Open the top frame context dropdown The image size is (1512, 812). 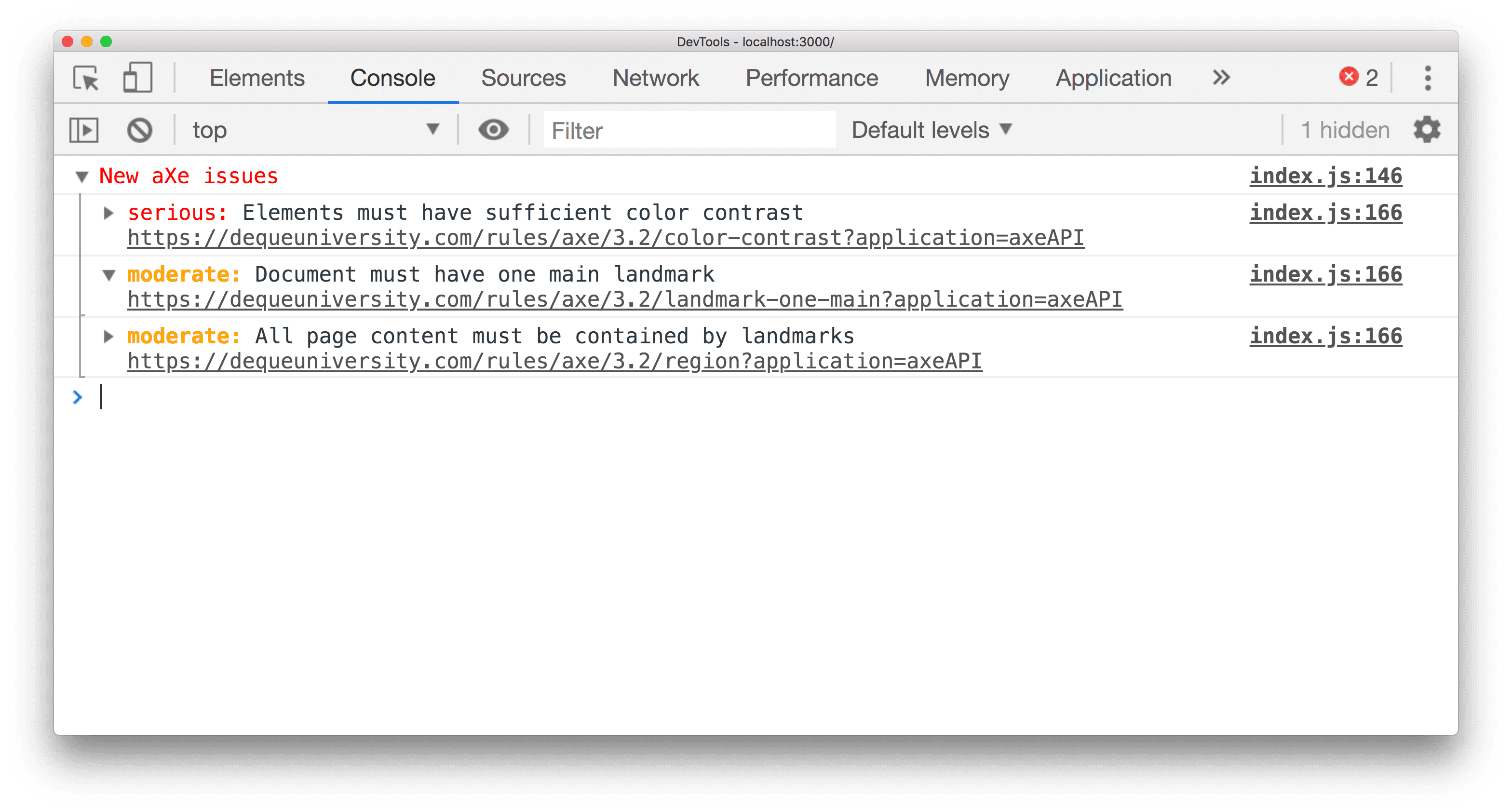coord(314,129)
